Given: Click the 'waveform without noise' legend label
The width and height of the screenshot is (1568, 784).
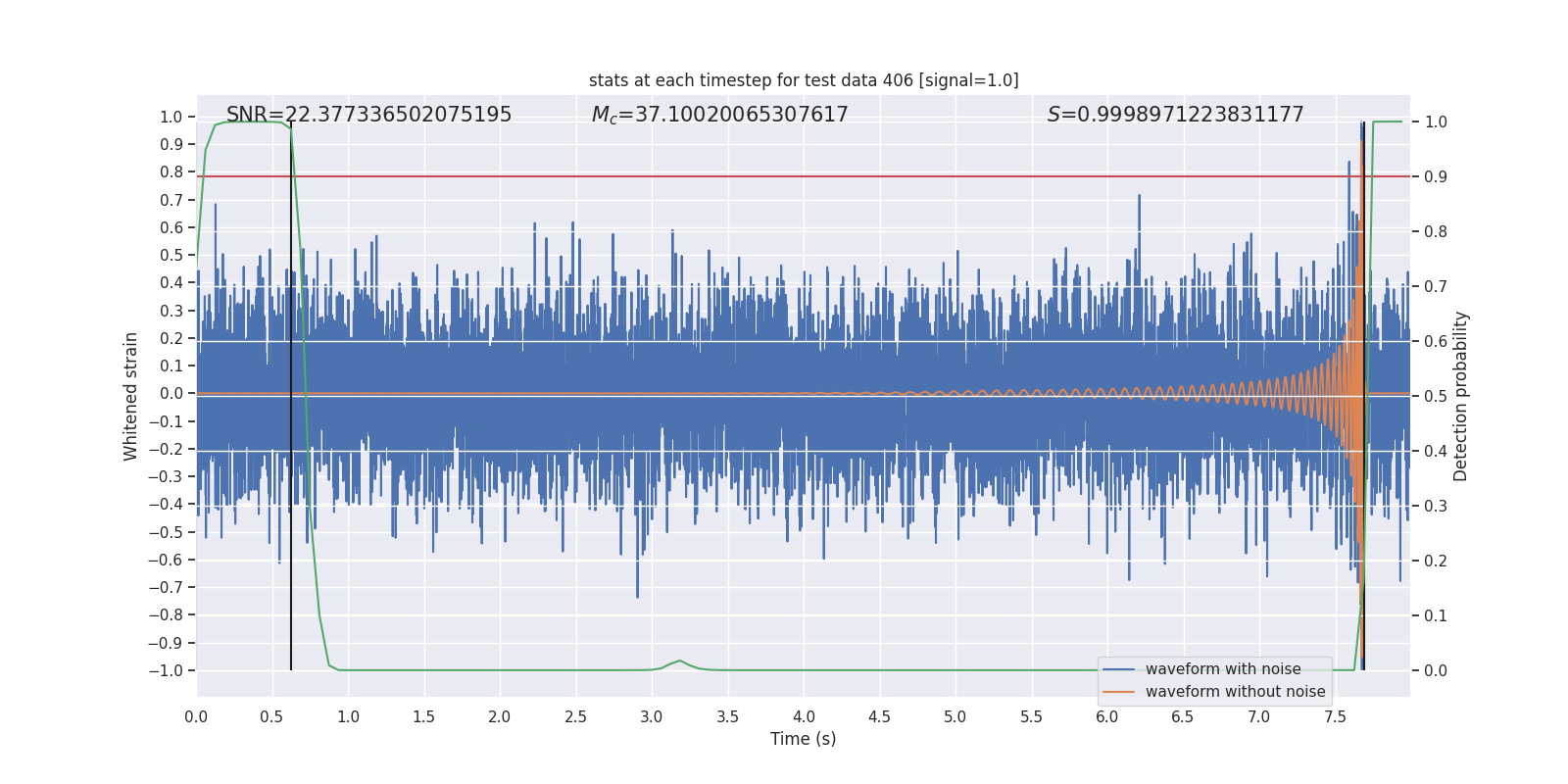Looking at the screenshot, I should (x=1235, y=692).
